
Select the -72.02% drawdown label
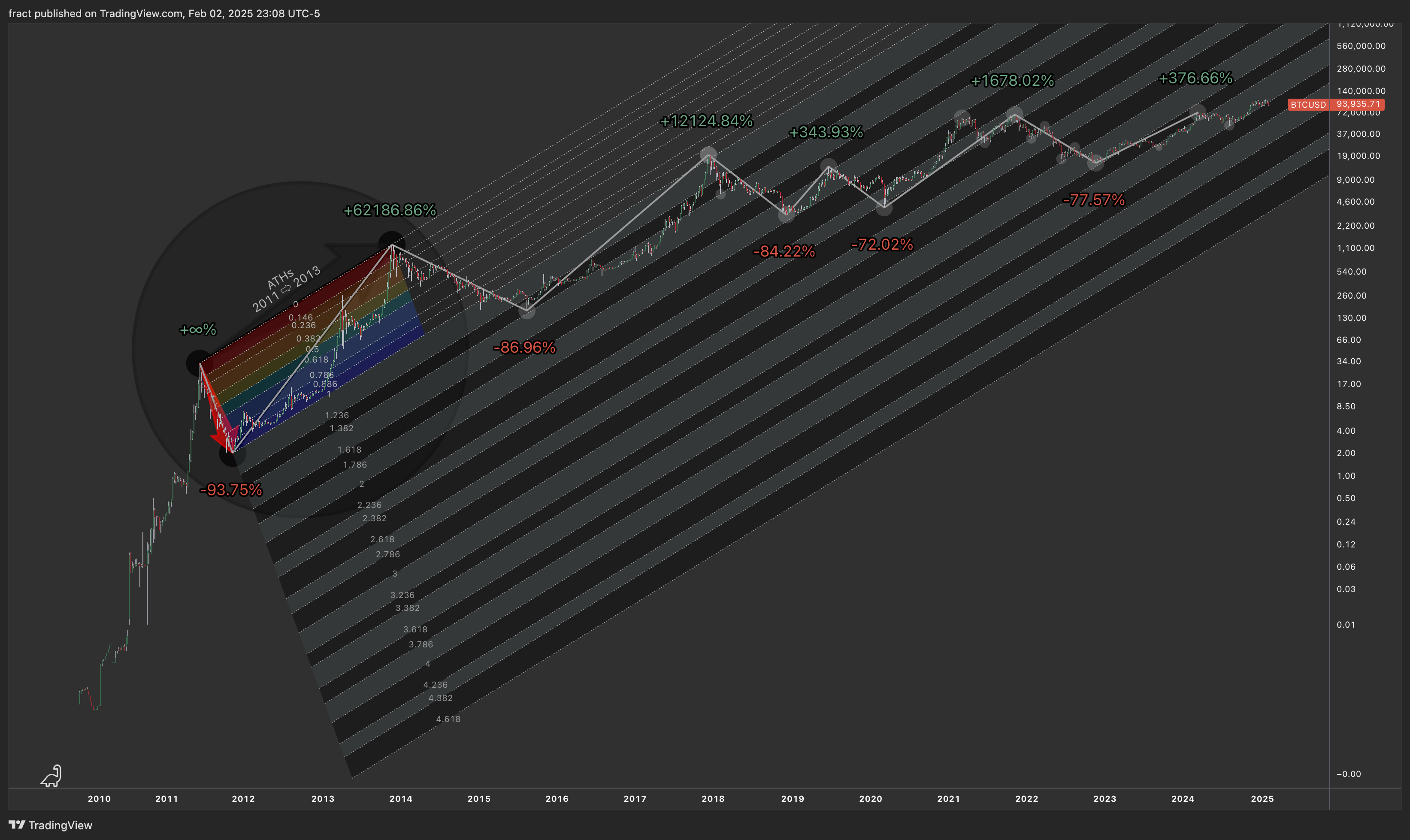pyautogui.click(x=882, y=245)
